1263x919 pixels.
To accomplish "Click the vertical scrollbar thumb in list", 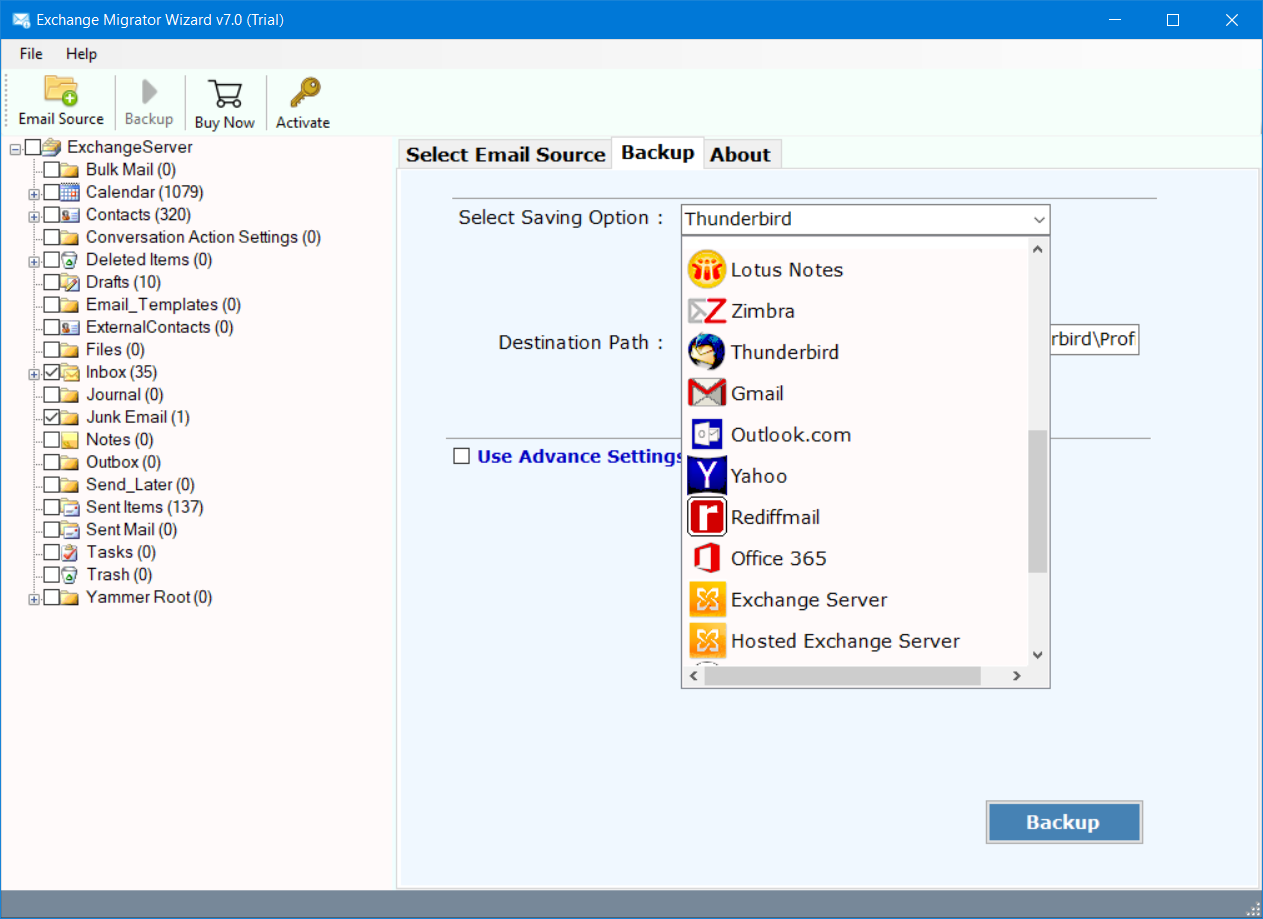I will coord(1038,501).
